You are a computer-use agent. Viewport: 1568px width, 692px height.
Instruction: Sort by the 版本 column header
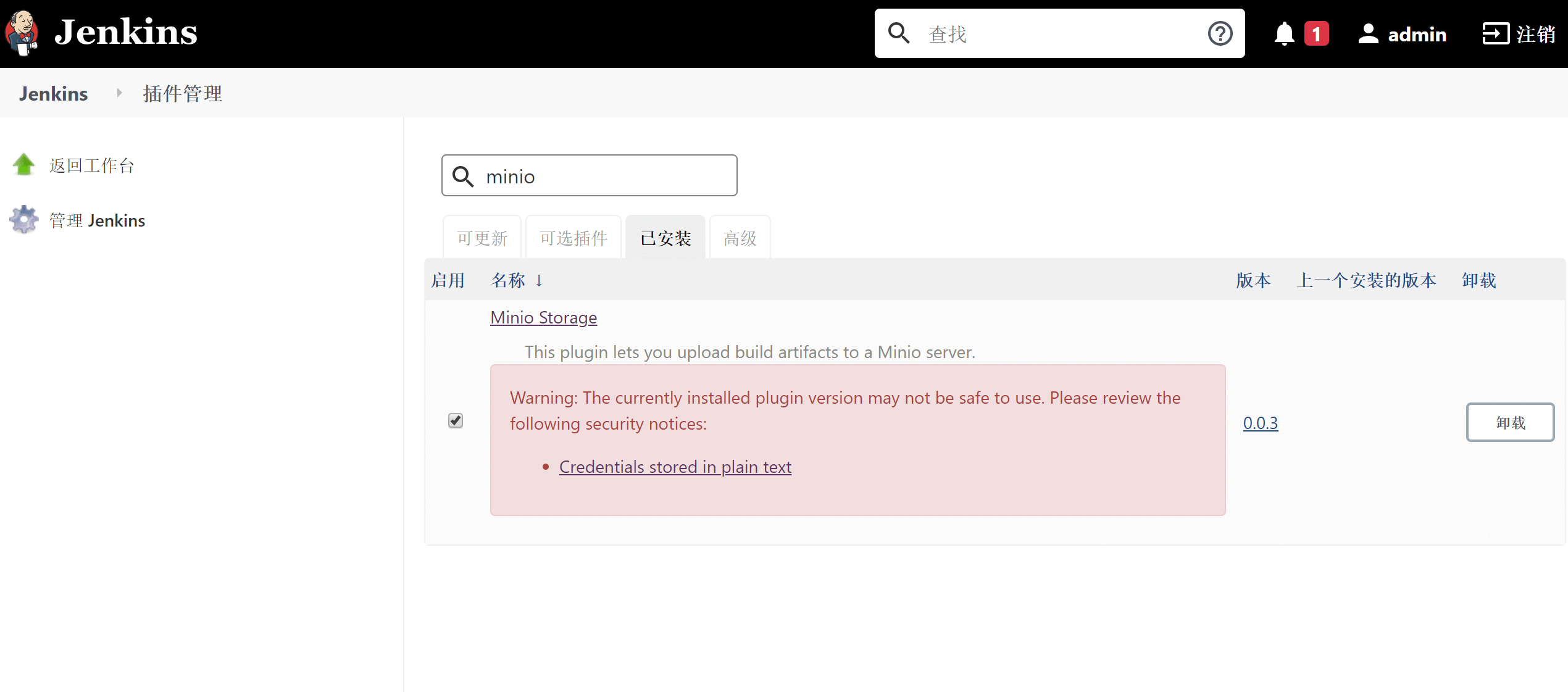pos(1253,280)
